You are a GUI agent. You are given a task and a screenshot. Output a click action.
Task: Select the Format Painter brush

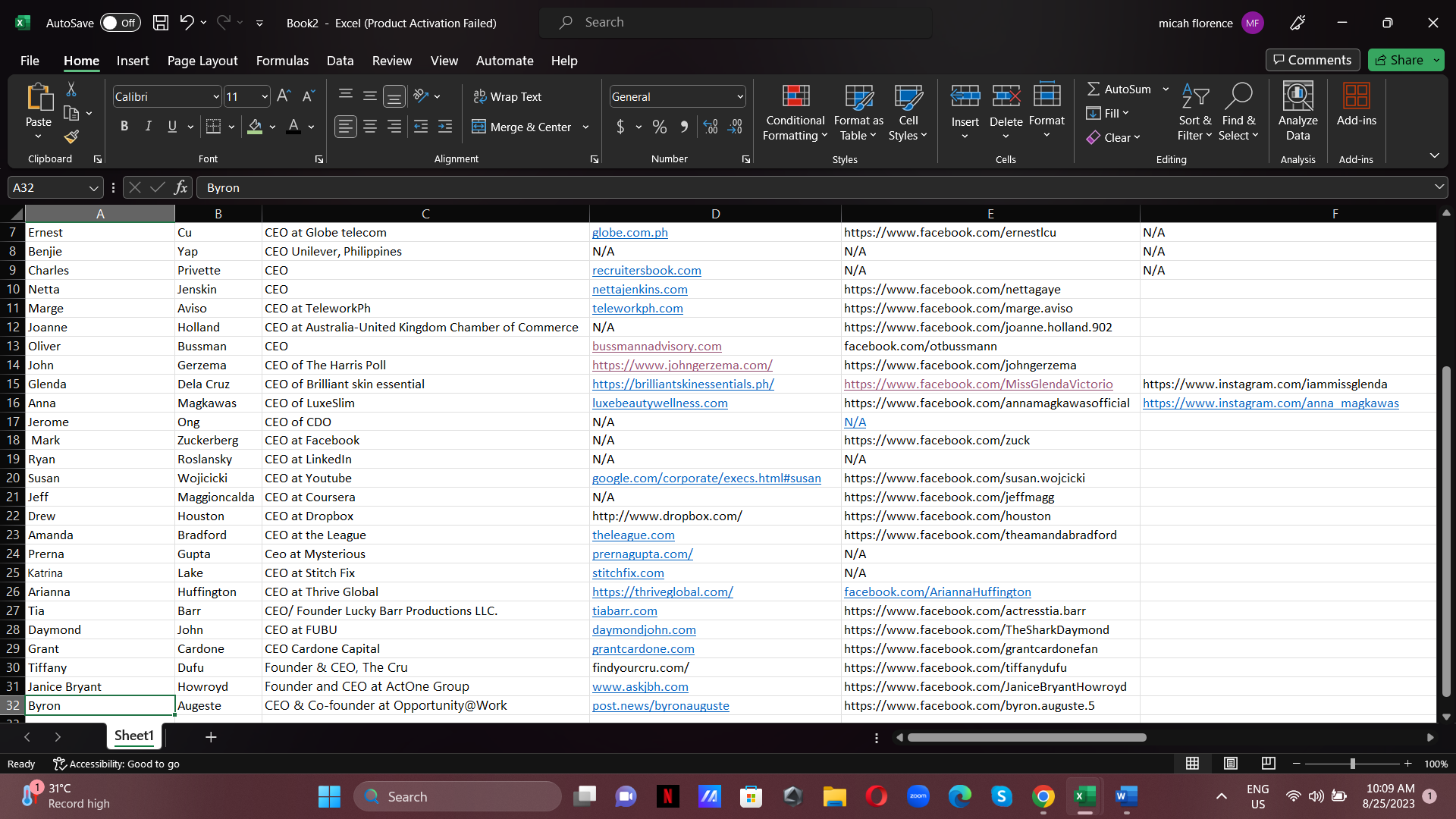point(71,136)
